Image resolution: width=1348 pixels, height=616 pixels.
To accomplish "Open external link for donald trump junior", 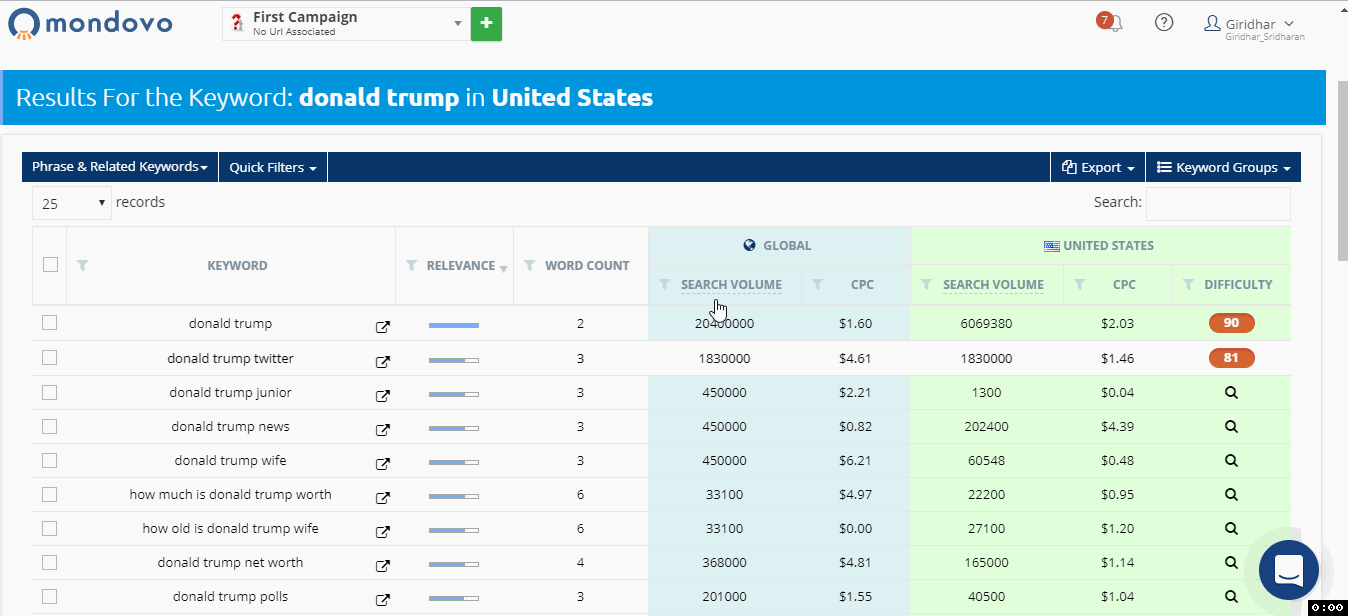I will [x=382, y=395].
